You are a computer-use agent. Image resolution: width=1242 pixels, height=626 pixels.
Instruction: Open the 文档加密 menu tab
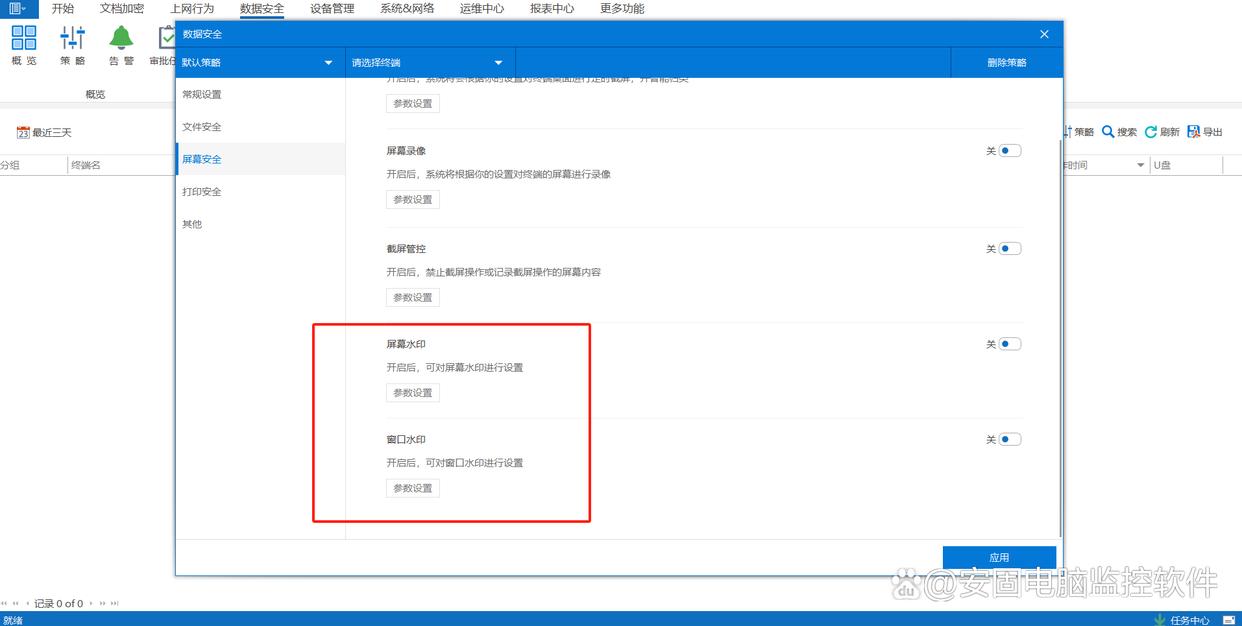coord(122,8)
